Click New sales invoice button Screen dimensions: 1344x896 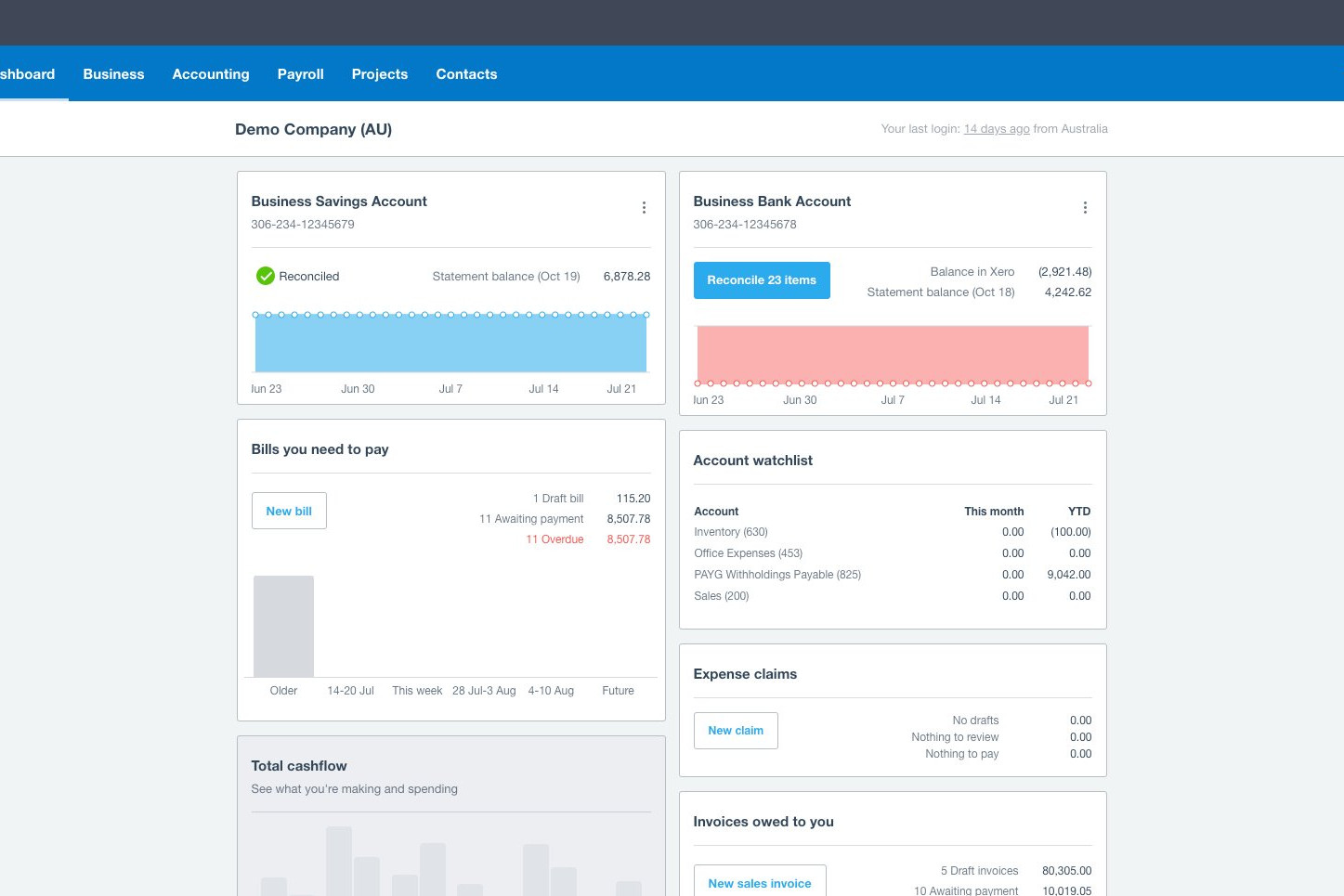tap(760, 883)
